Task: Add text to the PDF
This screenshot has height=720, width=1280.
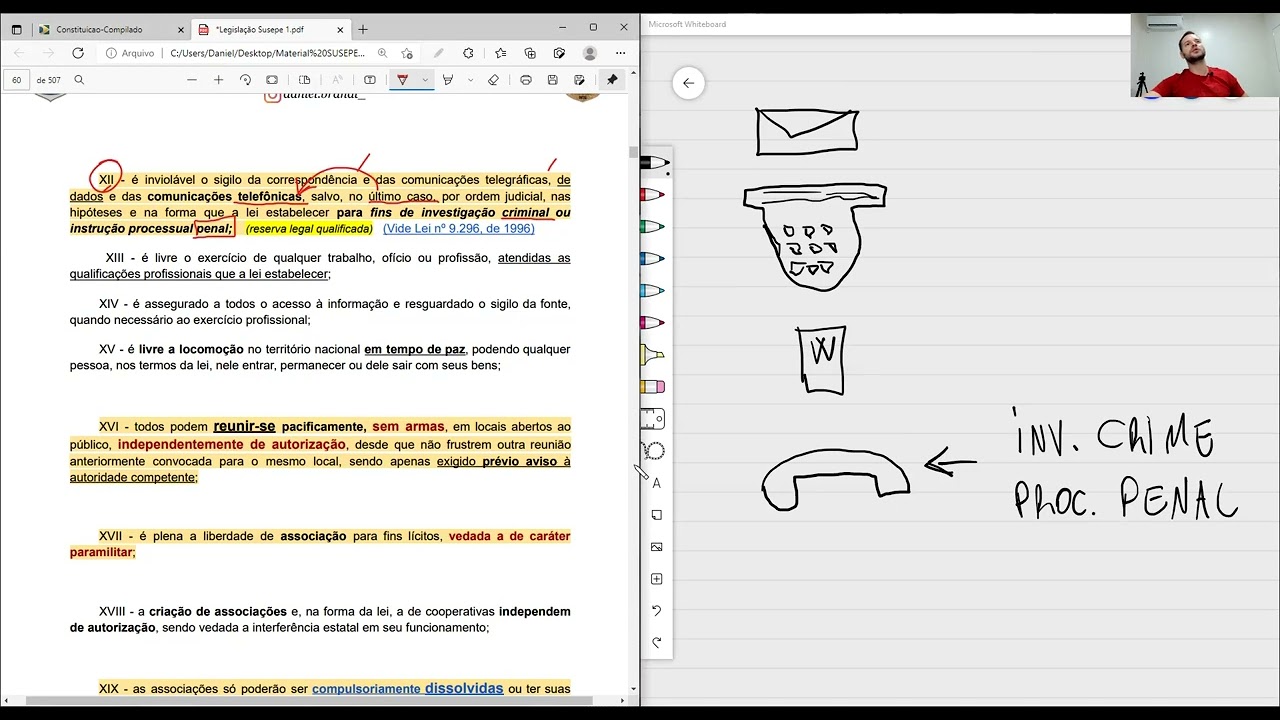Action: click(x=370, y=80)
